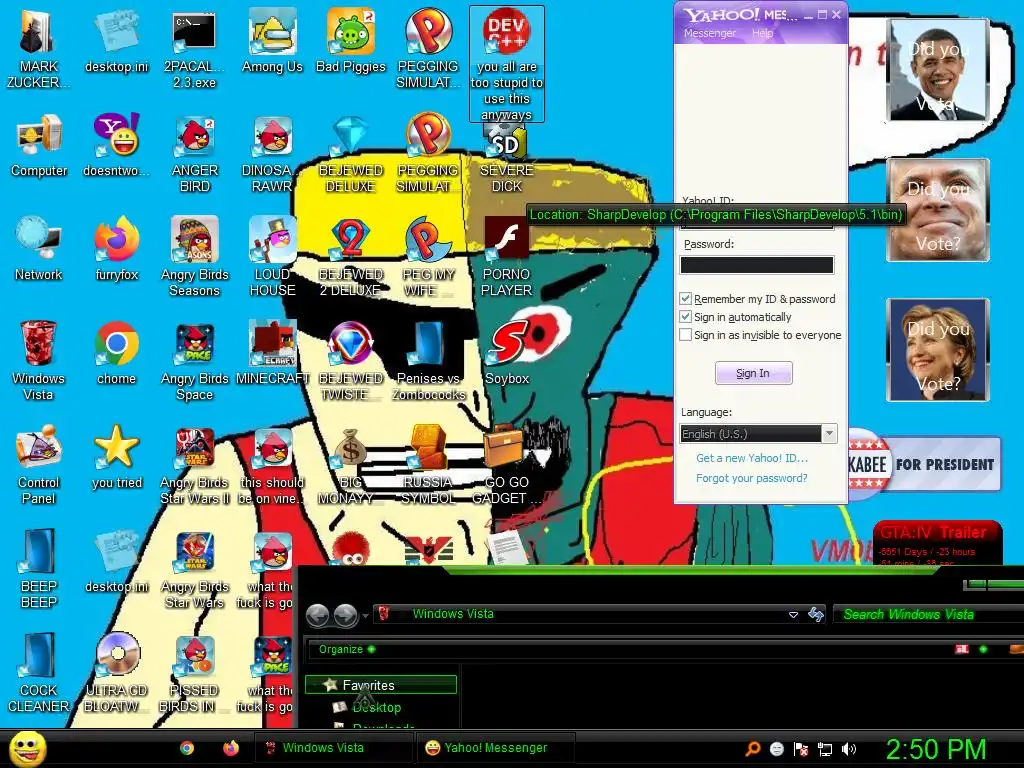Click the Password input field
Viewport: 1024px width, 768px height.
[757, 264]
